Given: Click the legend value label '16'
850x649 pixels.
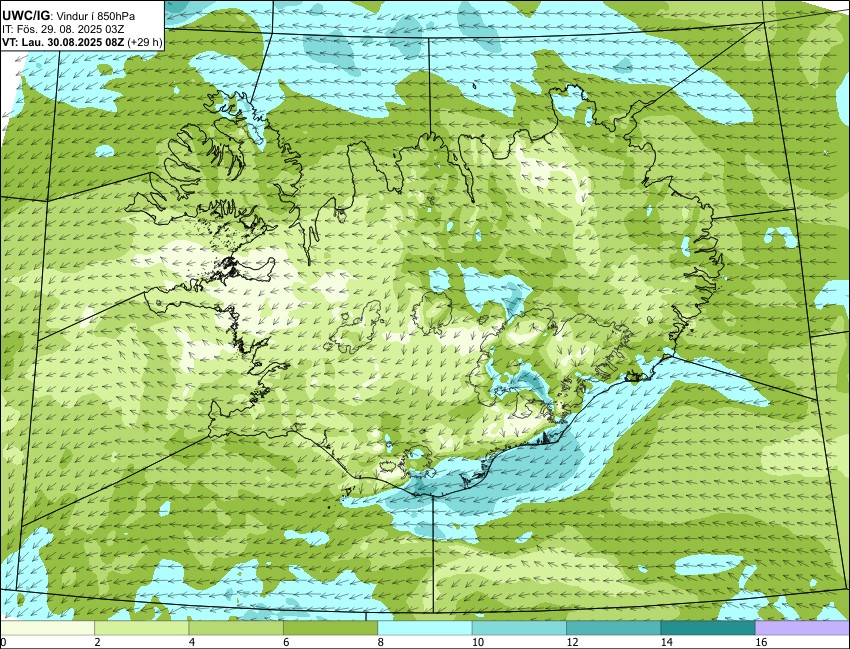Looking at the screenshot, I should click(761, 642).
